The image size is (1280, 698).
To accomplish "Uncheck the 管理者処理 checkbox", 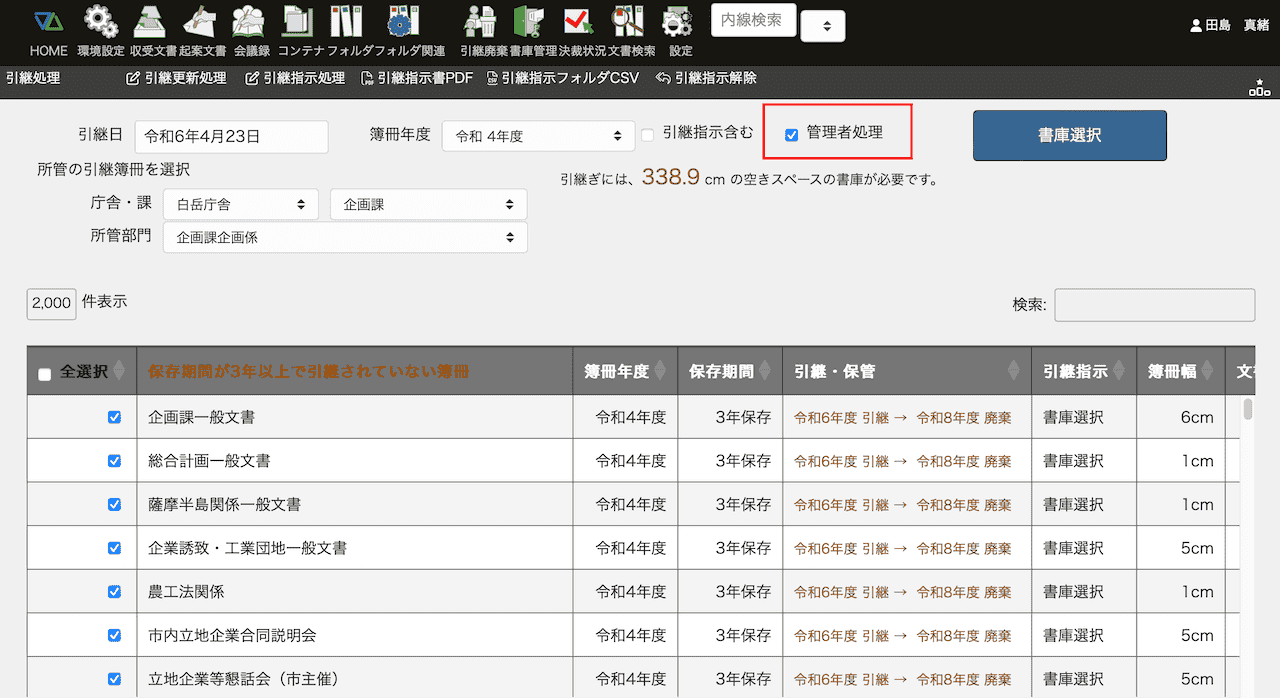I will coord(792,135).
